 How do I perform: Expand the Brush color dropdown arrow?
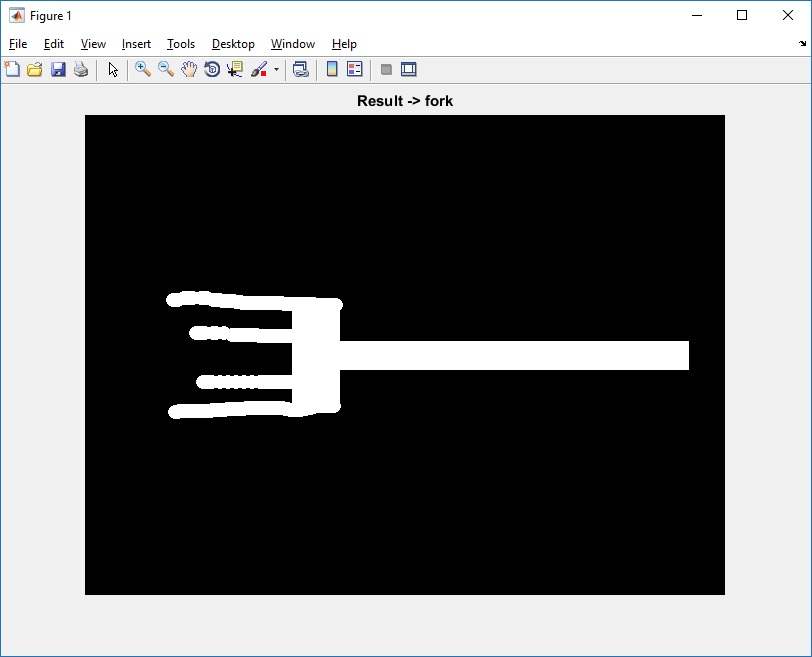point(276,70)
